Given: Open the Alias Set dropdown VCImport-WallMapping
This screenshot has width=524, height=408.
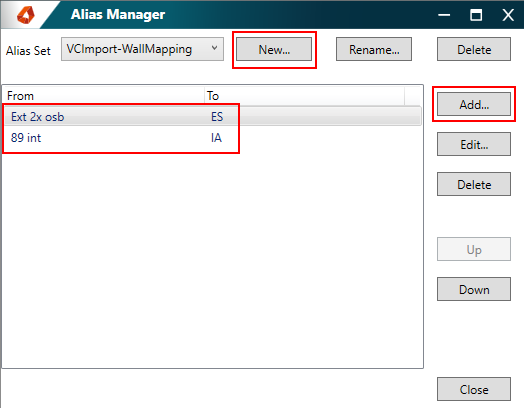Looking at the screenshot, I should [142, 49].
